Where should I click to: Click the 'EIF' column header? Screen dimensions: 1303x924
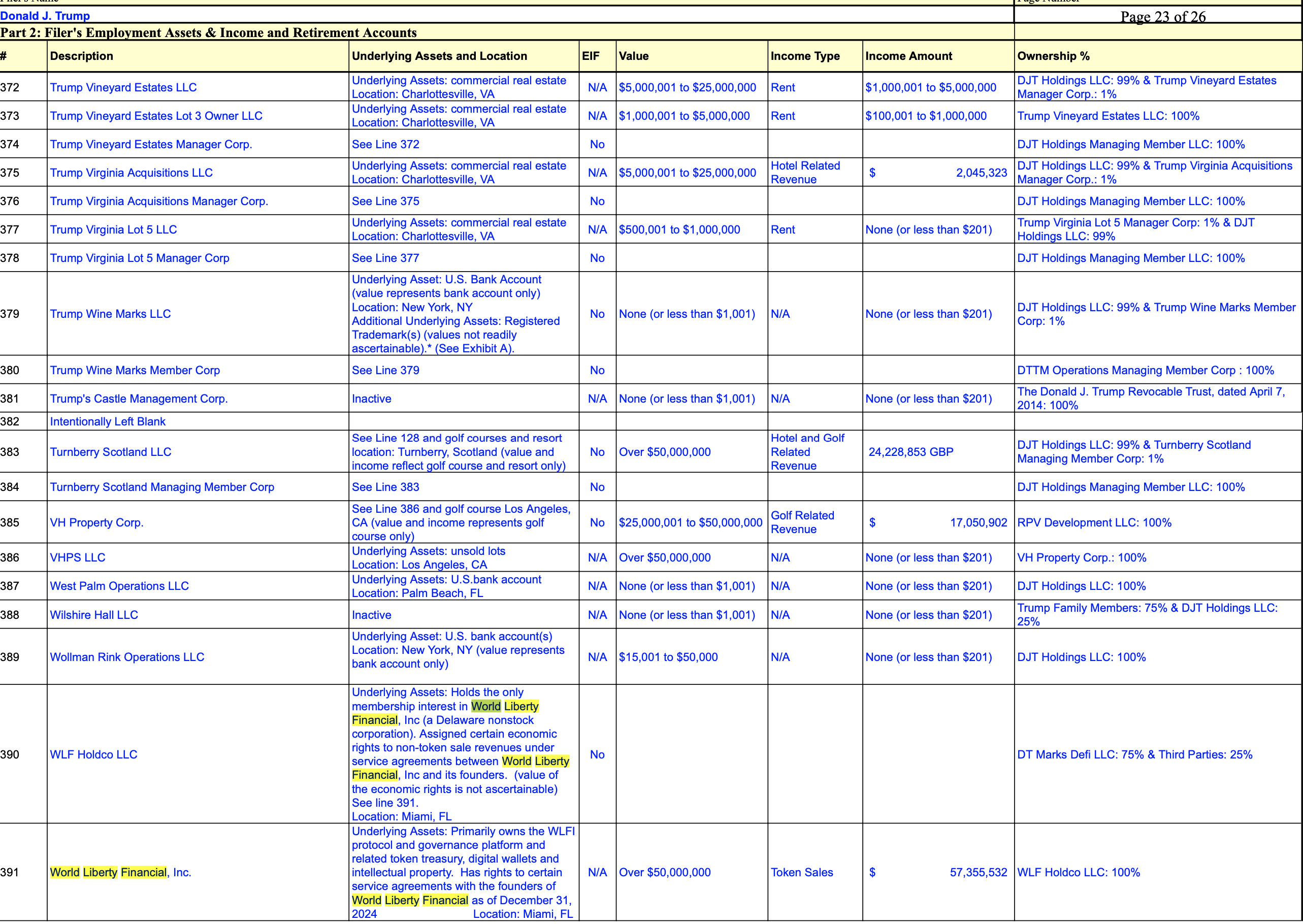tap(591, 56)
